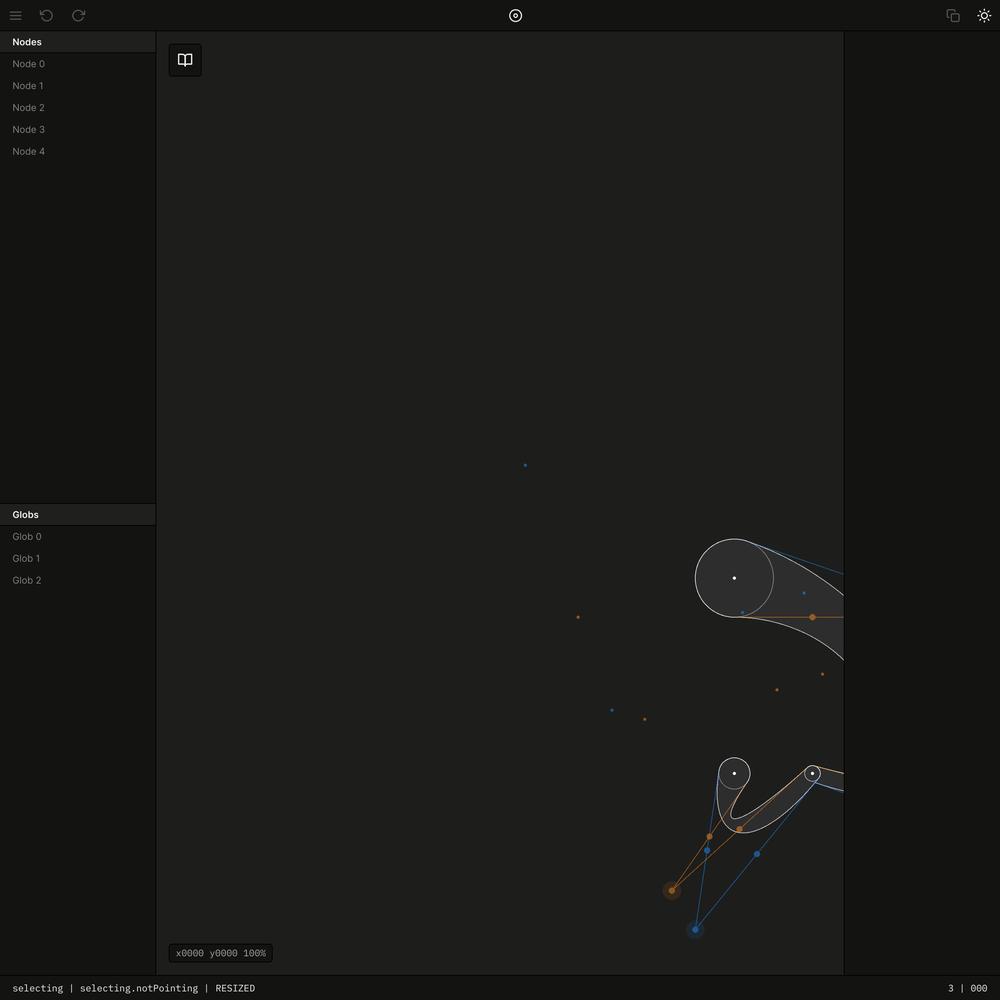Screen dimensions: 1000x1000
Task: Click the redo arrow icon
Action: [x=78, y=15]
